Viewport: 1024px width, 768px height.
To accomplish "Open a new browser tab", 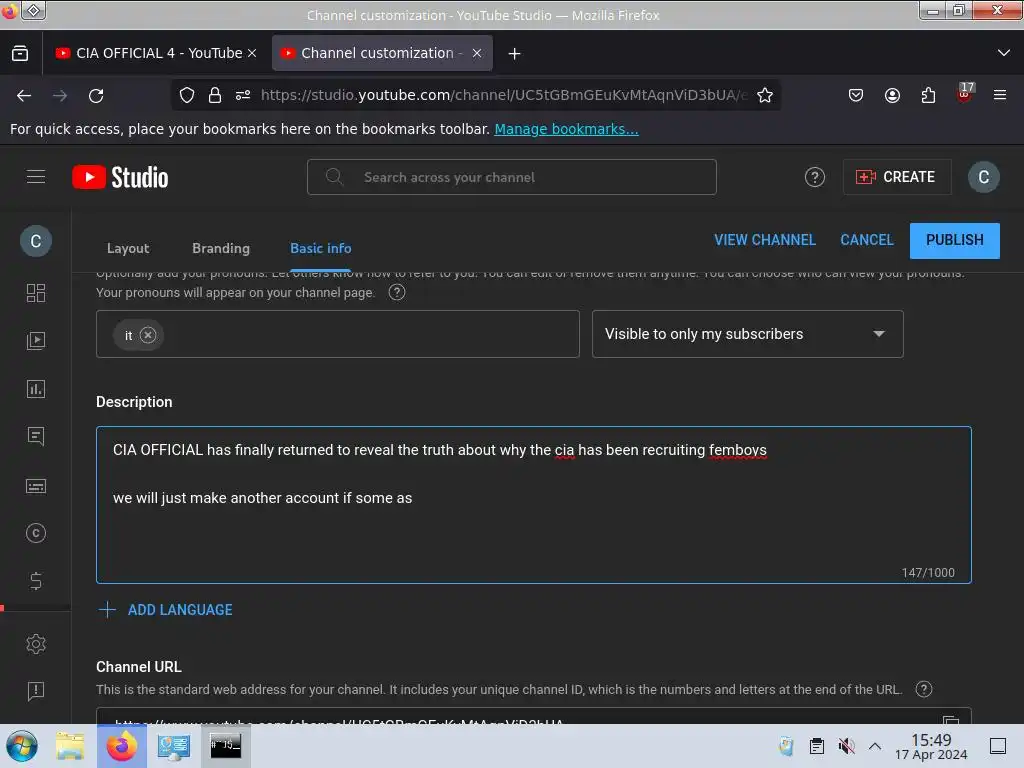I will [515, 54].
